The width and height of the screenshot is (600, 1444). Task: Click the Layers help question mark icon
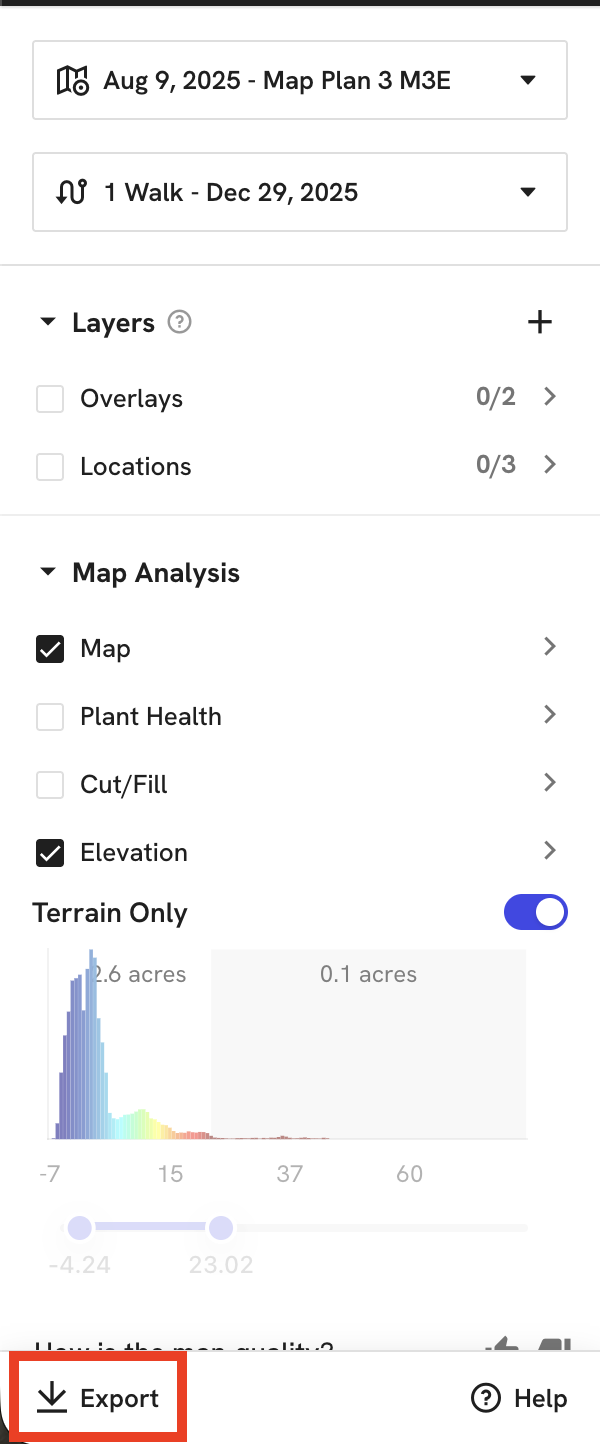click(179, 323)
